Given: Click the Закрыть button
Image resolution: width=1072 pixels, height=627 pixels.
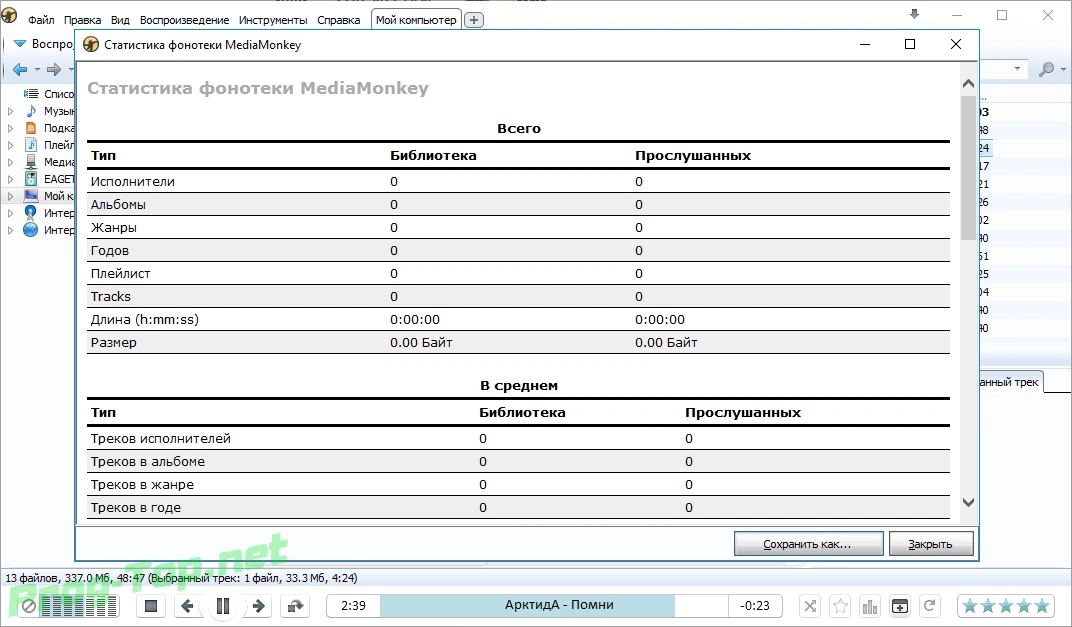Looking at the screenshot, I should click(x=930, y=544).
